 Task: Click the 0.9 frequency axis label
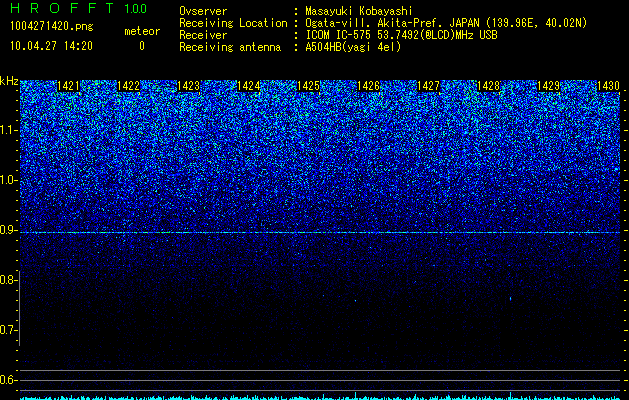tap(8, 230)
